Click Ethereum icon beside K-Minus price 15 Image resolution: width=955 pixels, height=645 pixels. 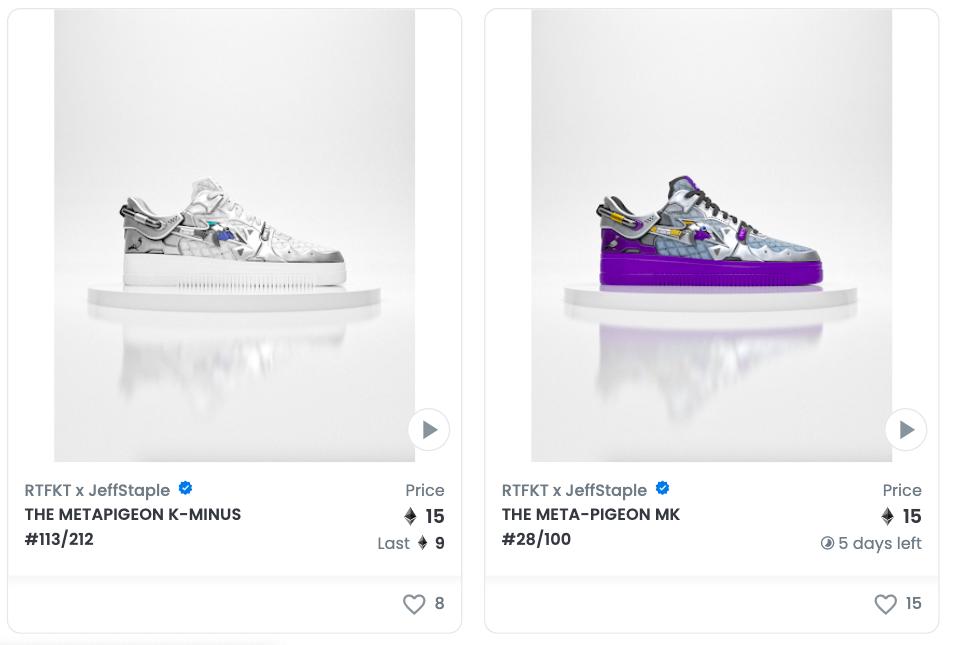coord(411,516)
